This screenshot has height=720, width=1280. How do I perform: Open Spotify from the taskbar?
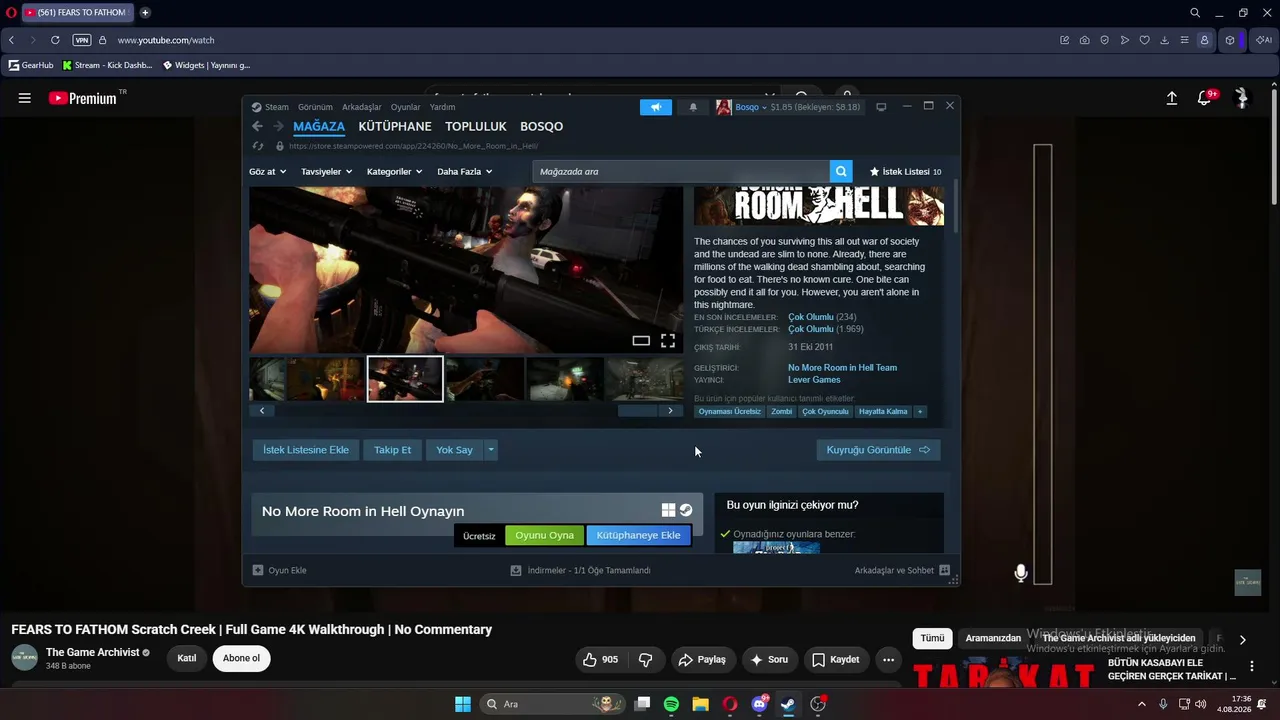671,704
